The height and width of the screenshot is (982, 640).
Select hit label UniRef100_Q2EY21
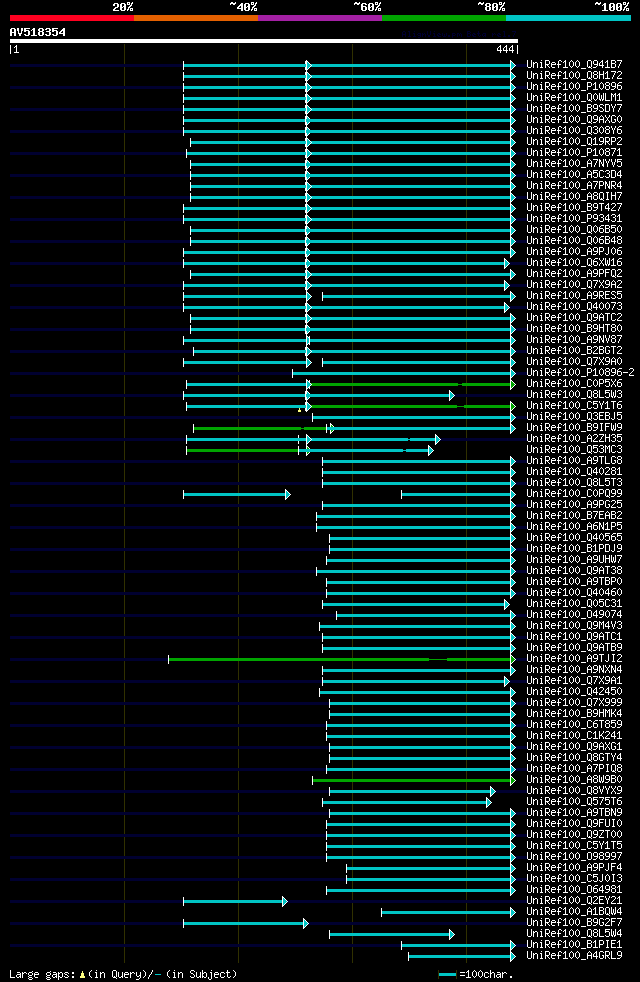coord(574,900)
